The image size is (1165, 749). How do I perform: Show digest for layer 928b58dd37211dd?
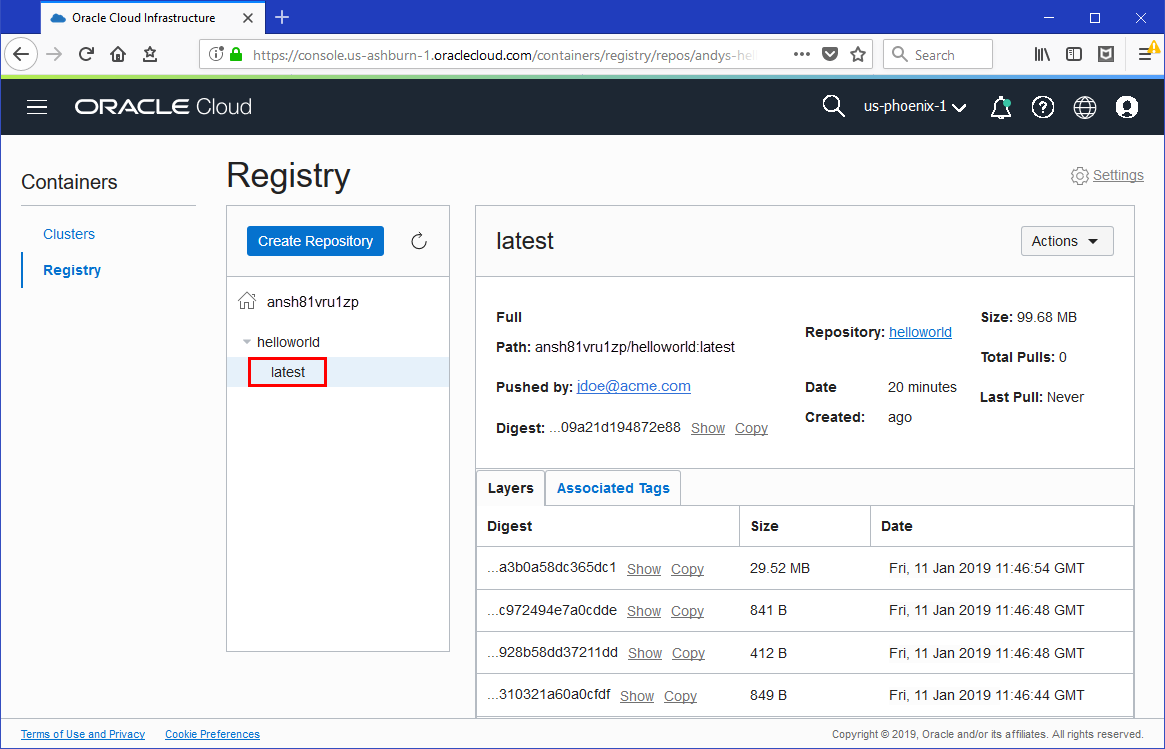645,654
